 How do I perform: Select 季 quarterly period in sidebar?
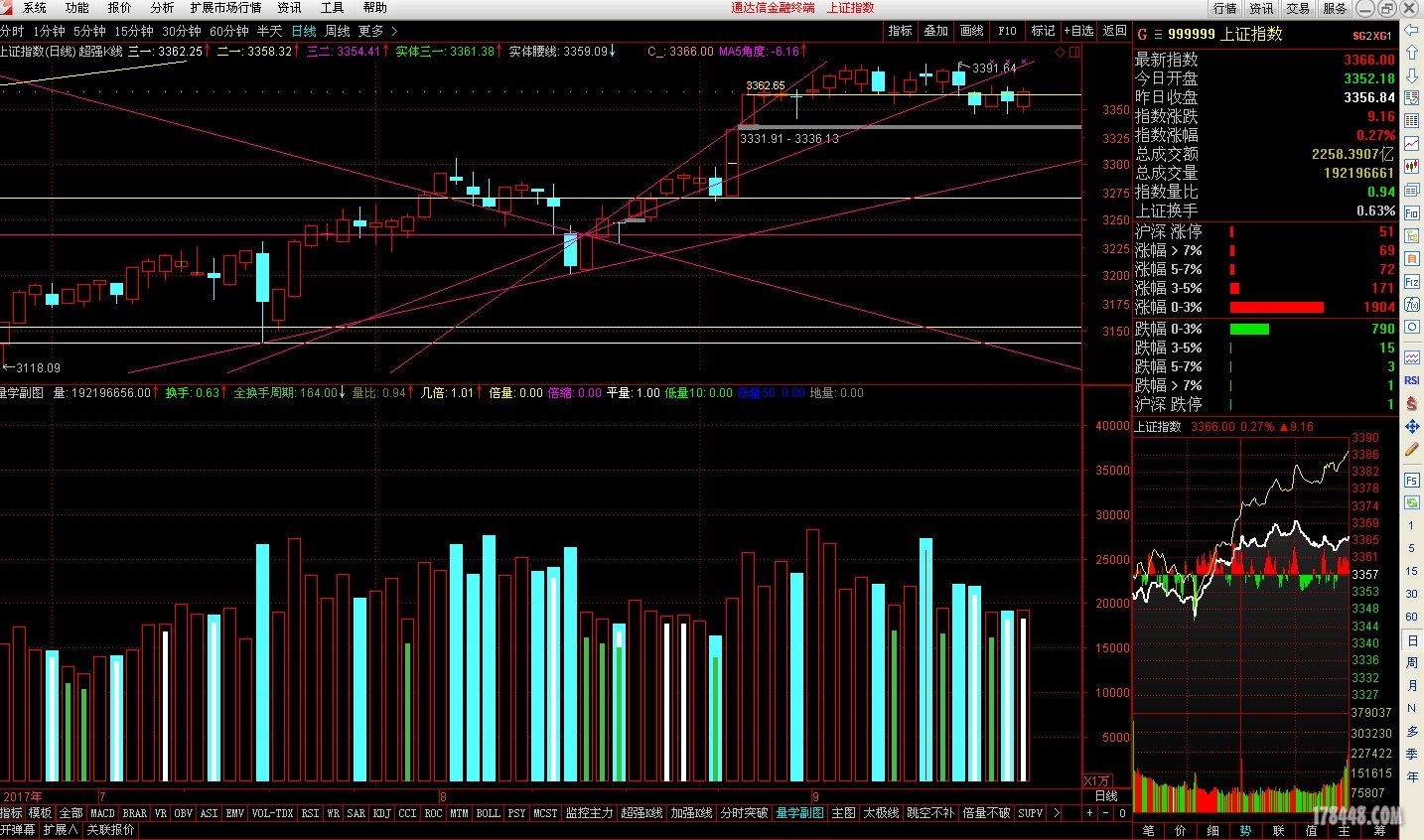tap(1411, 754)
